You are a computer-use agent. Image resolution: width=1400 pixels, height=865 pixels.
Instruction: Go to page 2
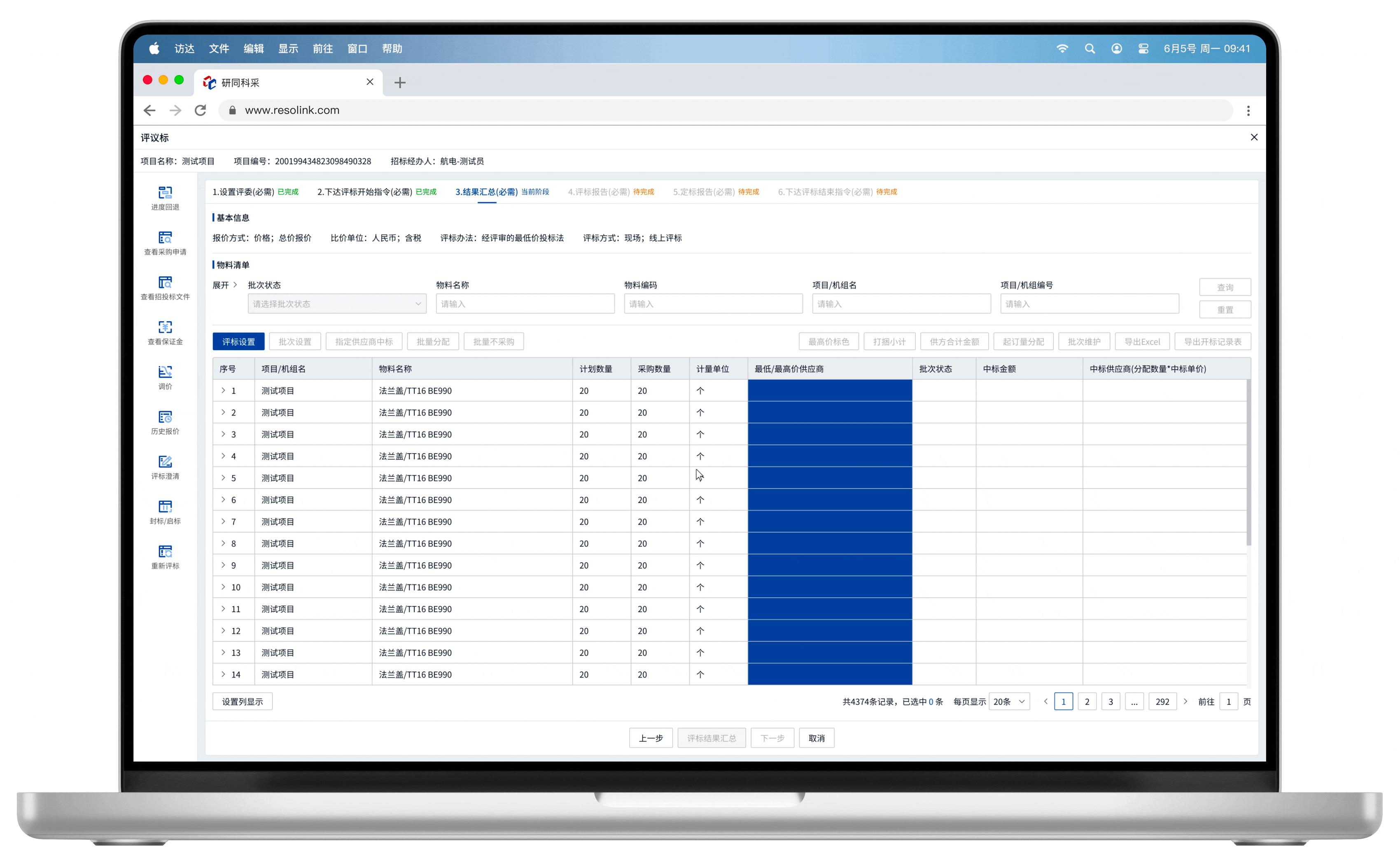[1087, 701]
